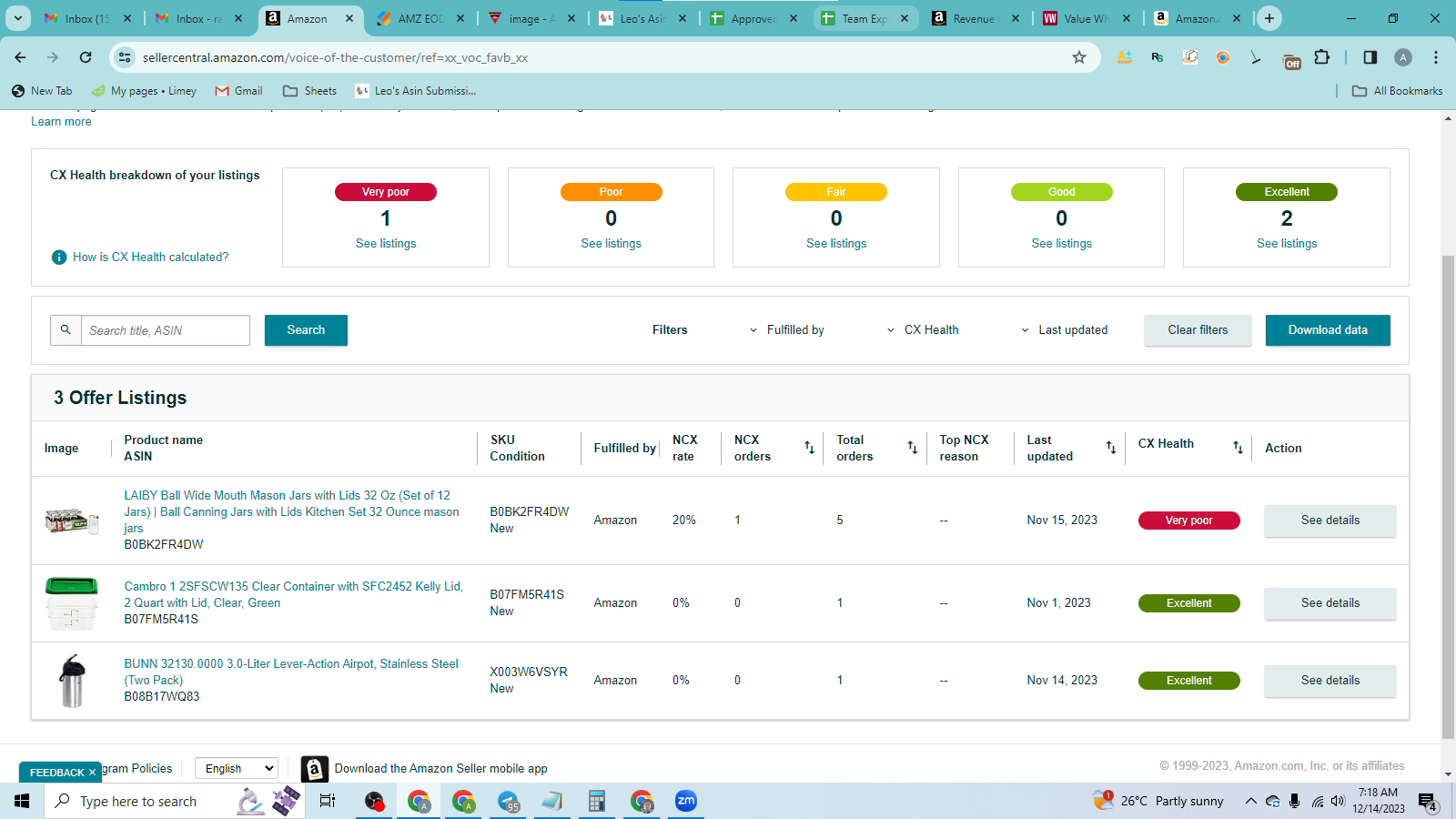Open the BUNN Lever-Action Airpot product link
The height and width of the screenshot is (819, 1456).
[x=291, y=672]
